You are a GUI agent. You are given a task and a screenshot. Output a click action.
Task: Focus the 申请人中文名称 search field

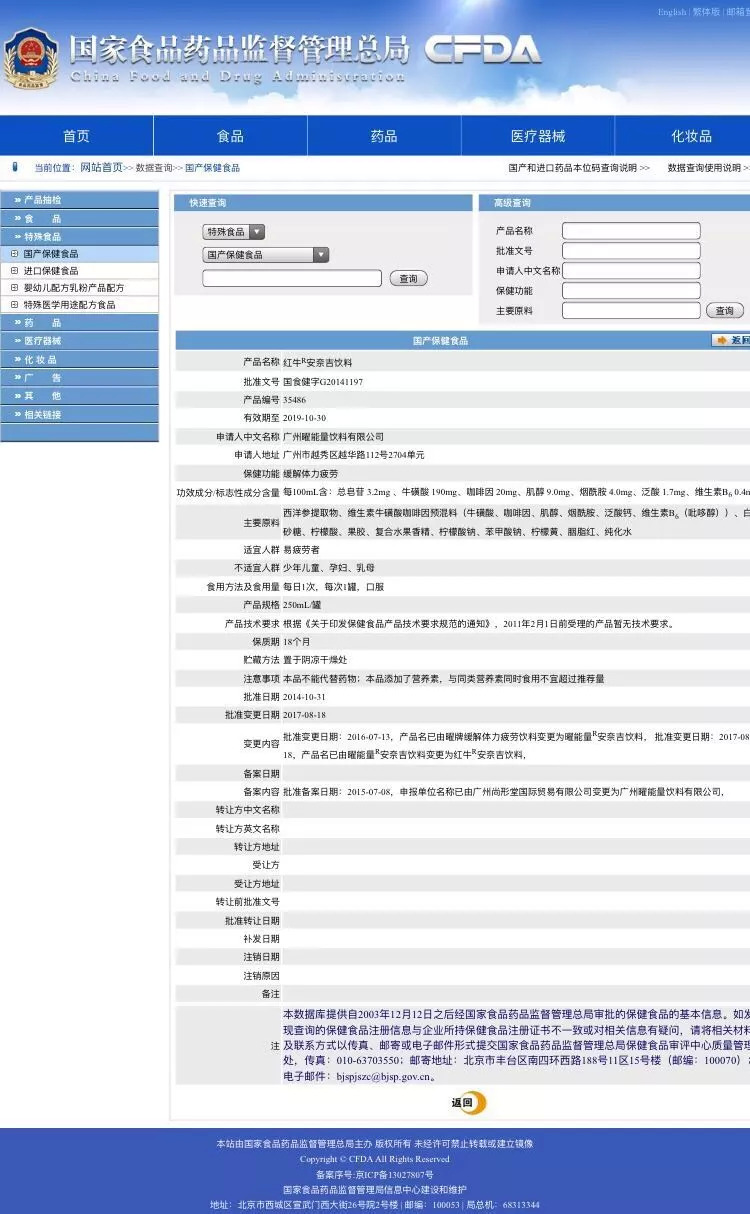[x=631, y=270]
